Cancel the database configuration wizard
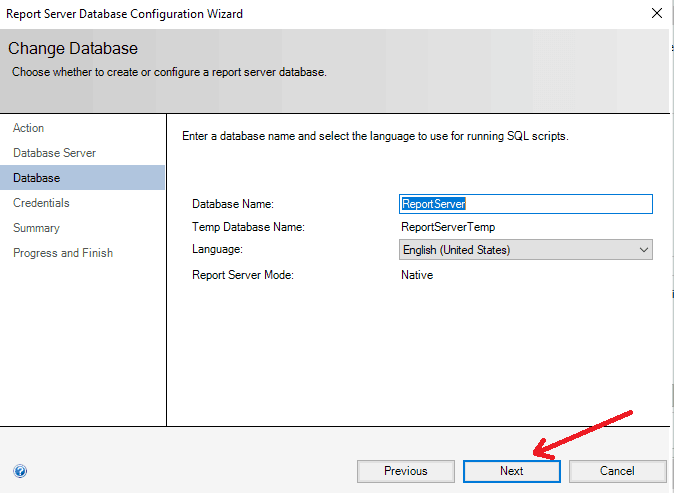The image size is (674, 493). click(x=617, y=471)
